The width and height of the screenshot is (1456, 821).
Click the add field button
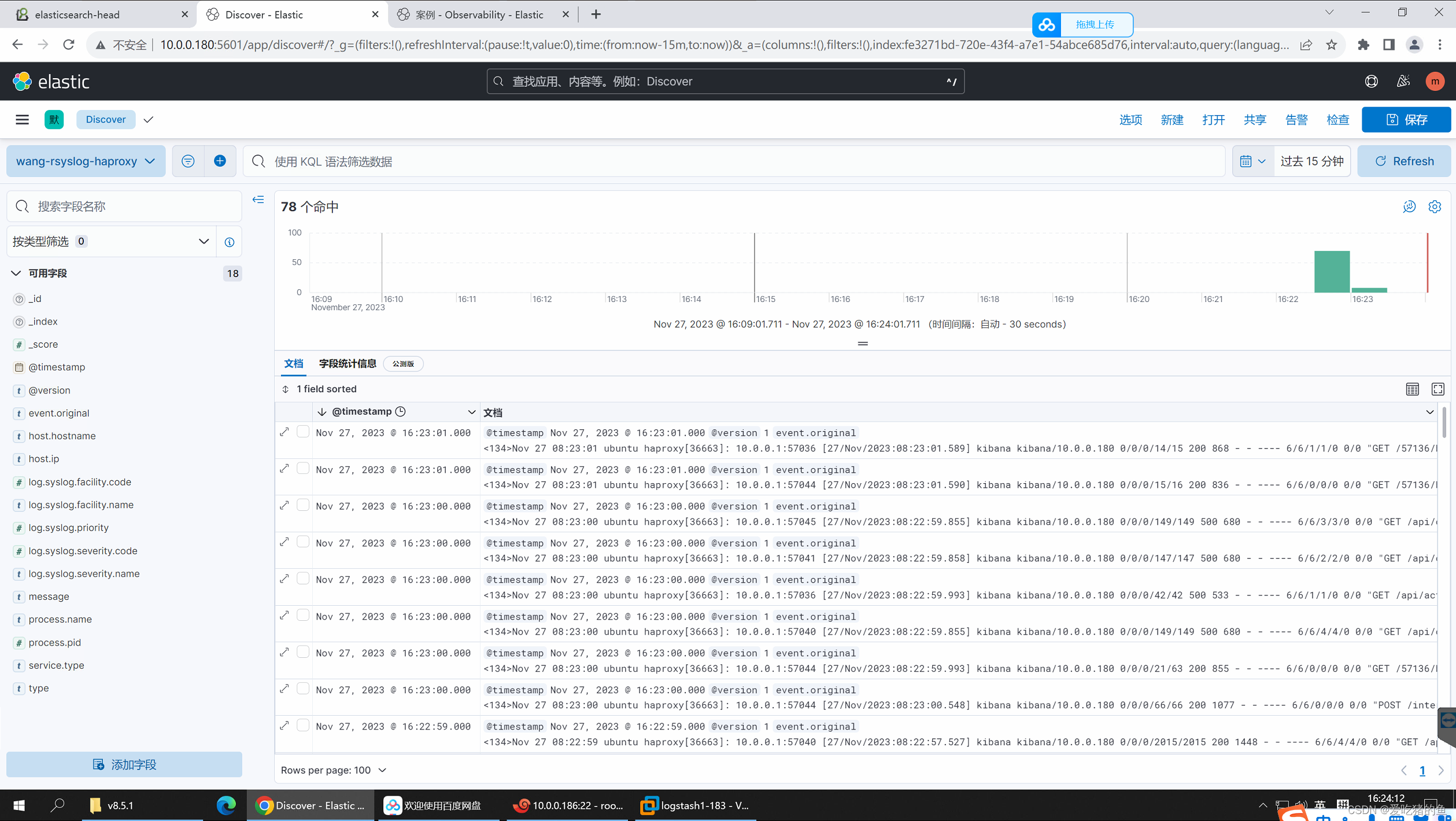124,764
